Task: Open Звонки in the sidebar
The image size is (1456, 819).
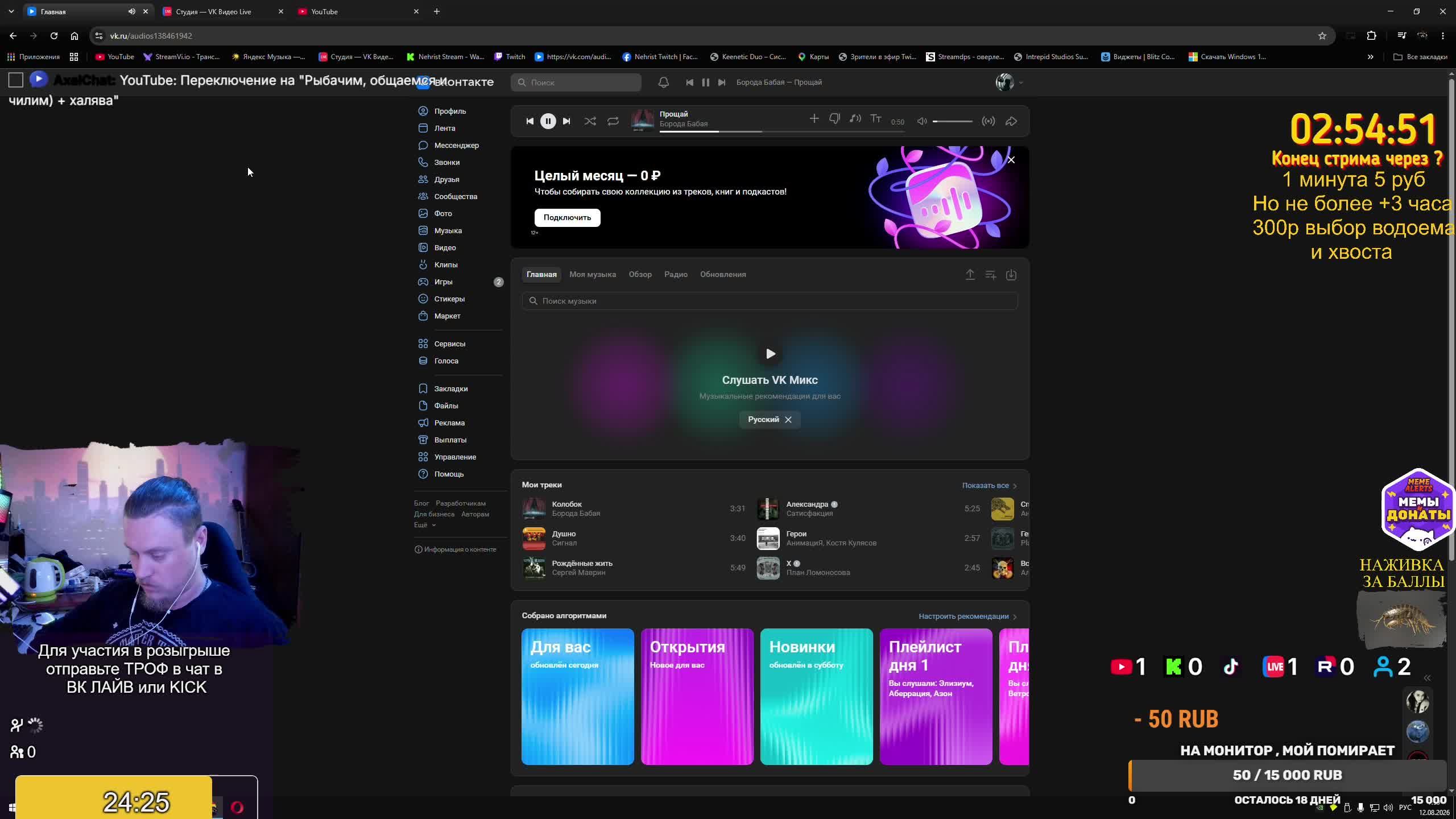Action: click(446, 162)
